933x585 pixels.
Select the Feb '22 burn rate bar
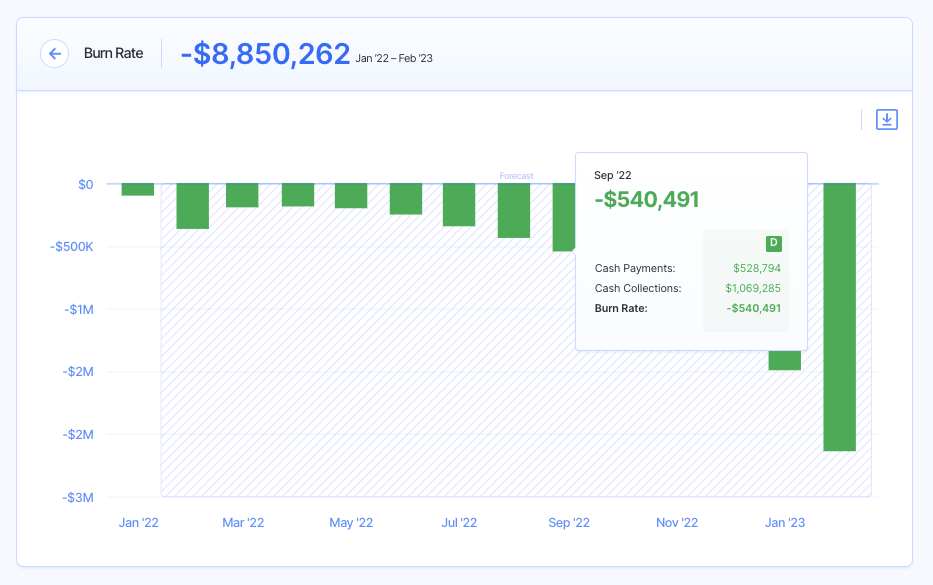click(x=192, y=206)
